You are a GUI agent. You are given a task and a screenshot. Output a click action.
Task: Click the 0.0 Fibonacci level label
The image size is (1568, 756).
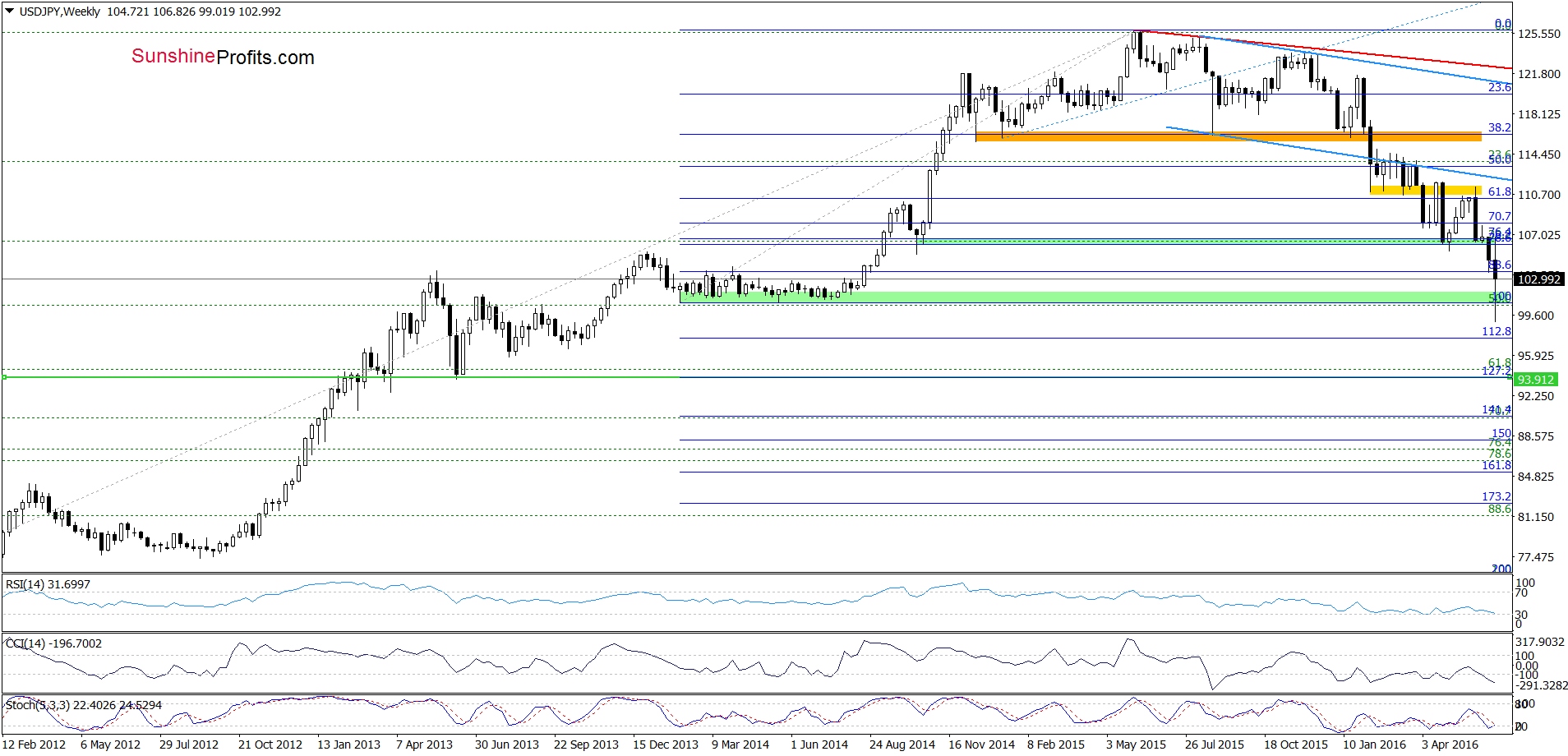tap(1502, 24)
